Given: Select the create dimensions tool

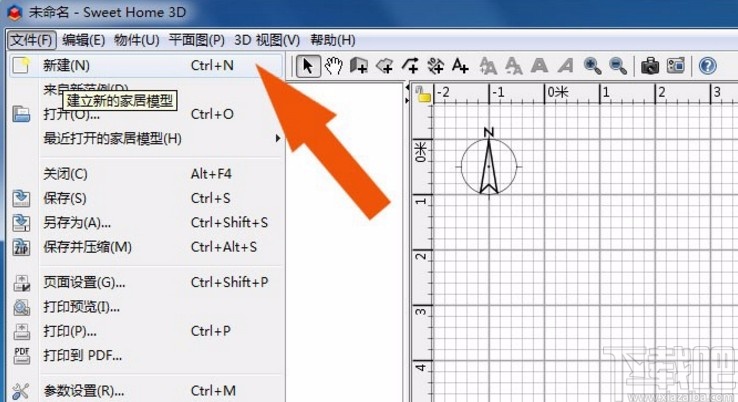Looking at the screenshot, I should (x=435, y=66).
